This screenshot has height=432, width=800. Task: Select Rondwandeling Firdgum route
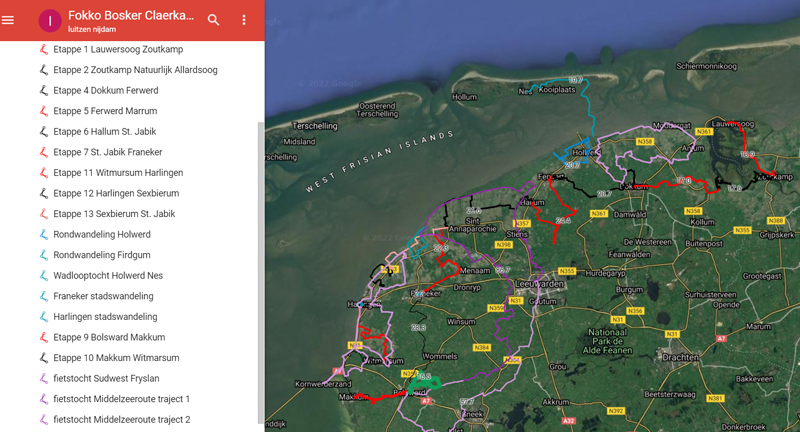click(102, 255)
